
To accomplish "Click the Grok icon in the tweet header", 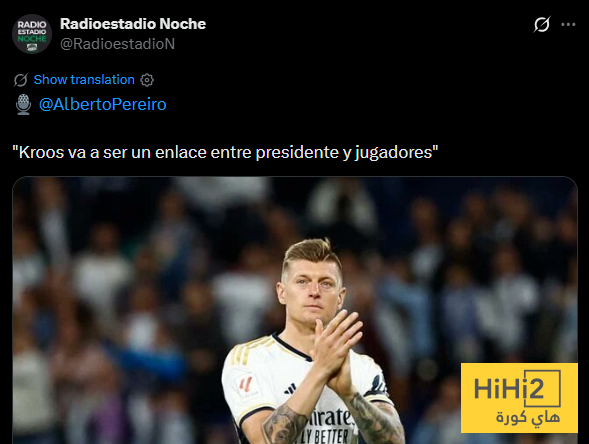I will pos(542,24).
